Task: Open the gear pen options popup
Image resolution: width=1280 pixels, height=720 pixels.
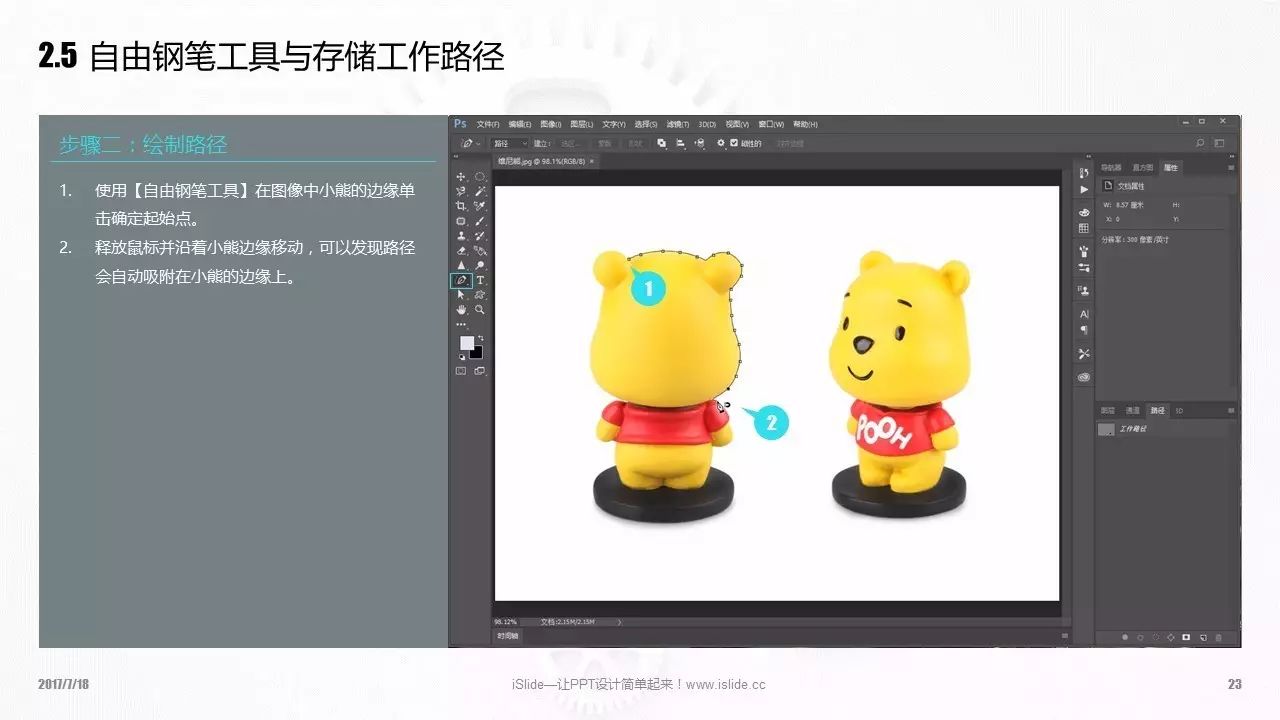Action: pos(721,143)
